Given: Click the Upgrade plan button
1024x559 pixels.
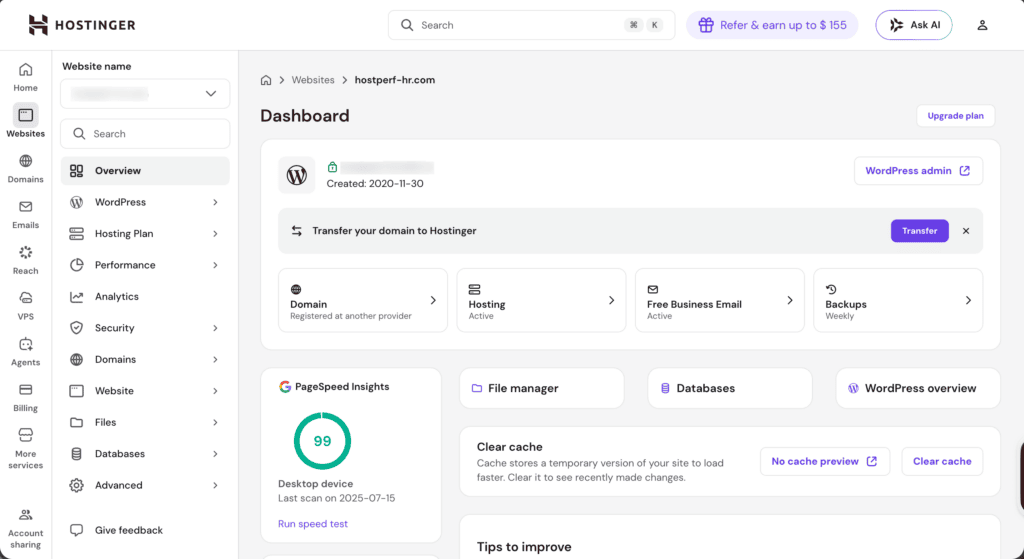Looking at the screenshot, I should click(x=955, y=116).
